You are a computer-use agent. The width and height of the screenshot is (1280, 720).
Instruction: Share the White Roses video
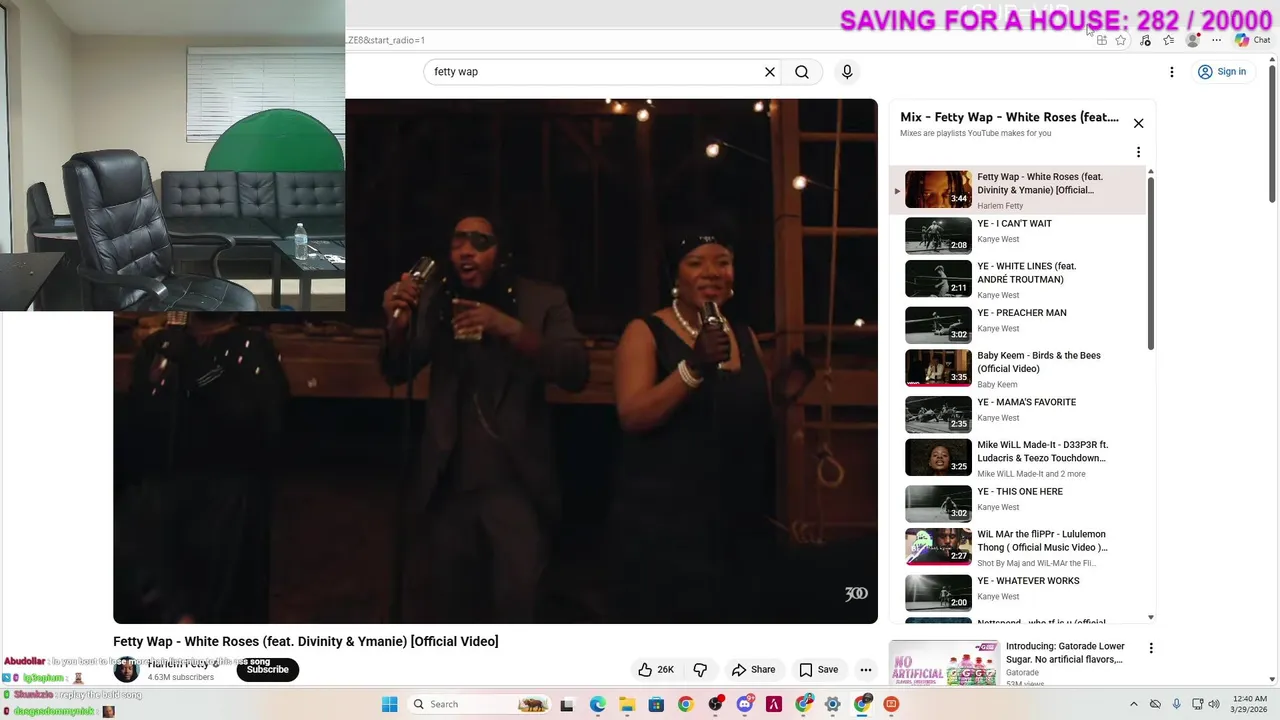click(753, 670)
